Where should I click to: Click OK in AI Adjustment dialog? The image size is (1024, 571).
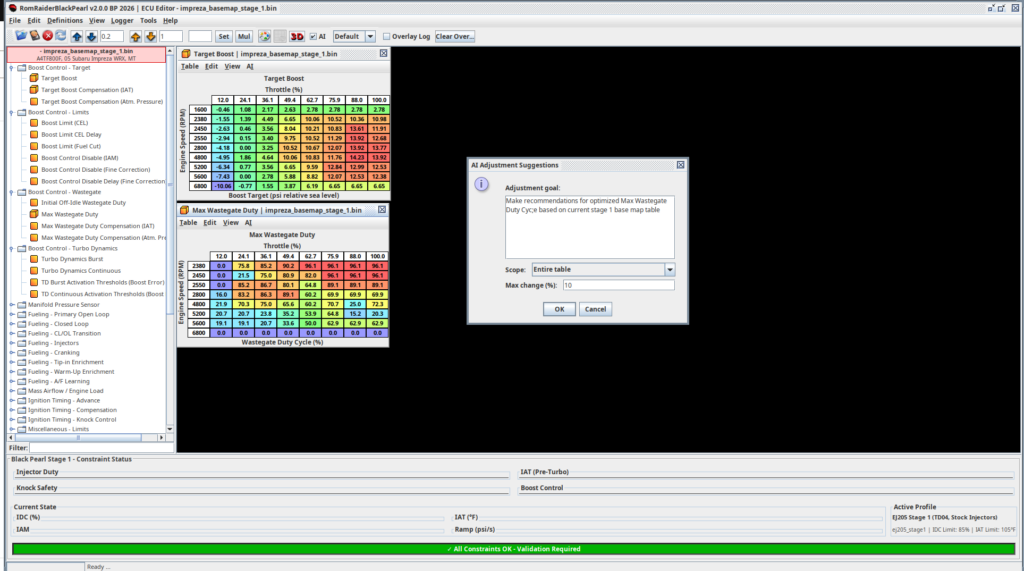tap(558, 309)
